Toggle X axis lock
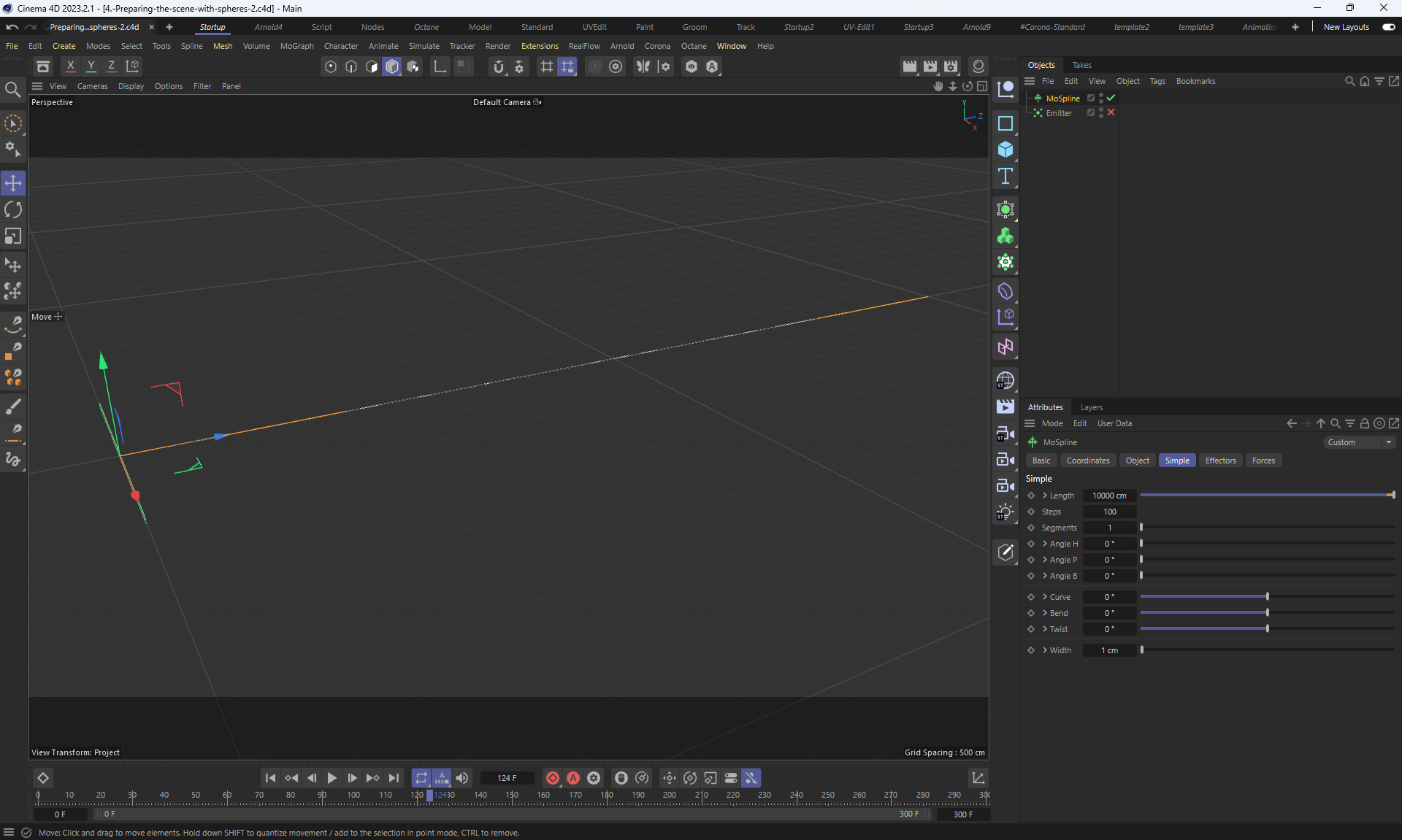1402x840 pixels. [x=70, y=66]
